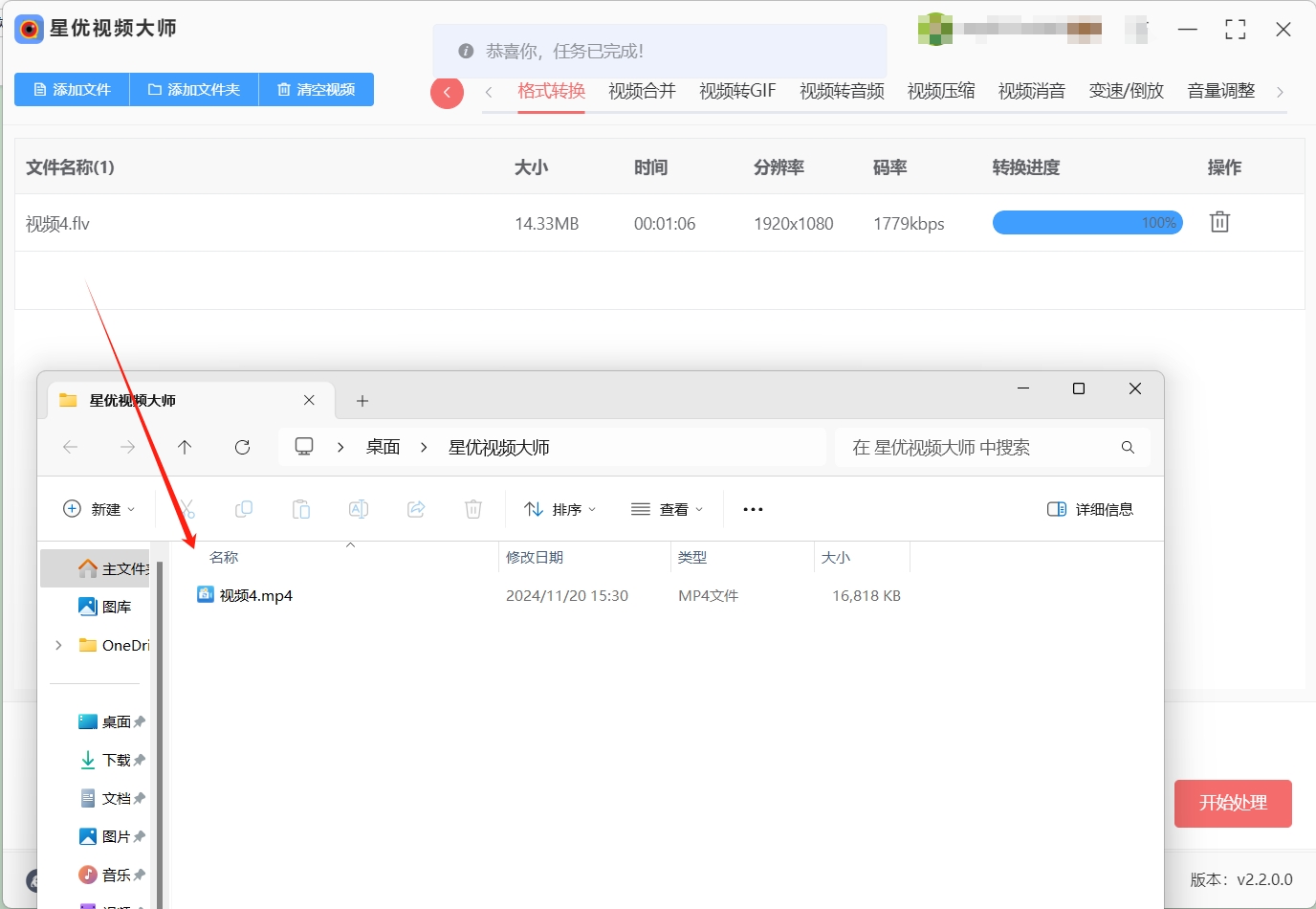Click the 视频4.mp4 file icon
This screenshot has width=1316, height=909.
click(x=205, y=594)
